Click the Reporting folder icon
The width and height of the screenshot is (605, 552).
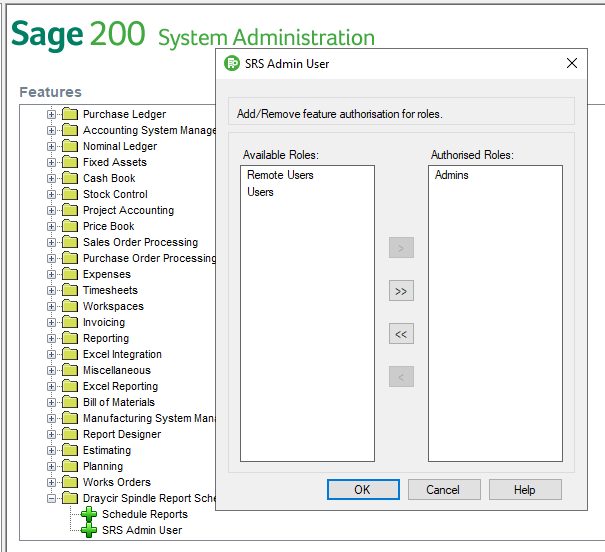(x=70, y=338)
